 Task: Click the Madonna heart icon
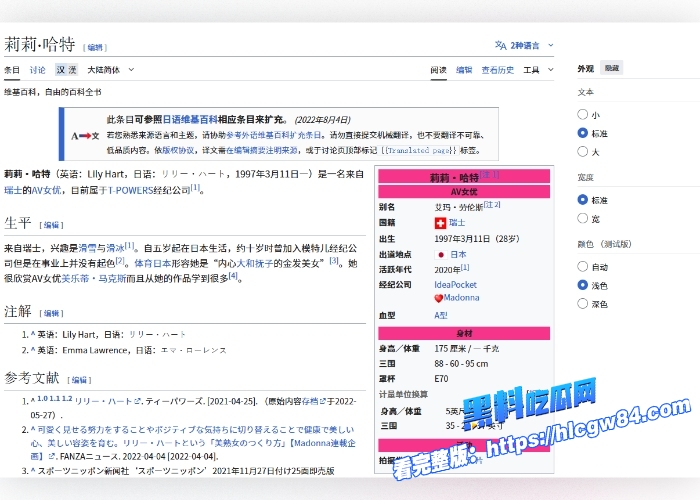tap(438, 298)
